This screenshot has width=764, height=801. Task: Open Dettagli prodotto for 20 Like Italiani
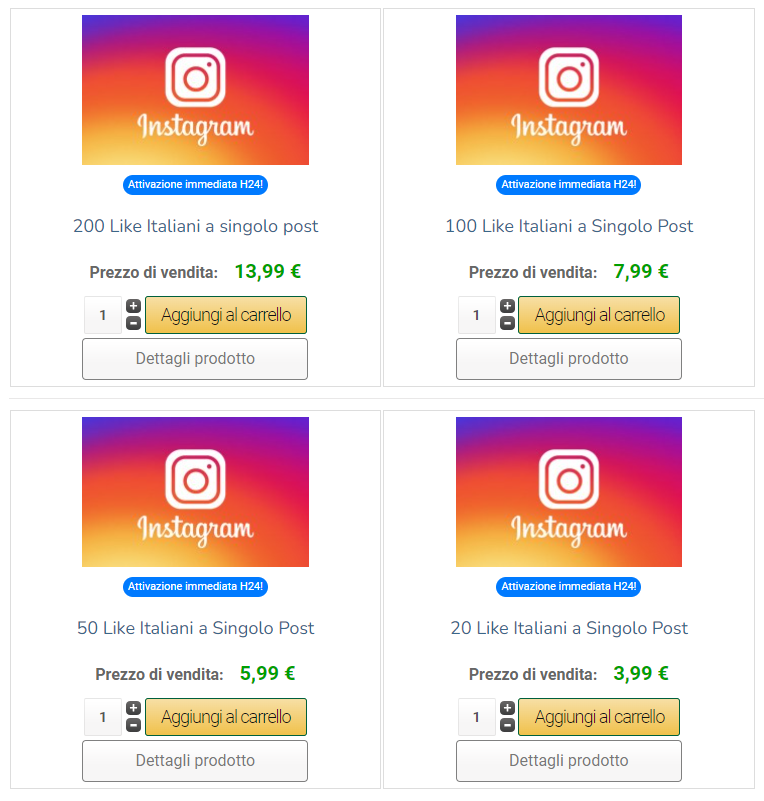pos(568,761)
